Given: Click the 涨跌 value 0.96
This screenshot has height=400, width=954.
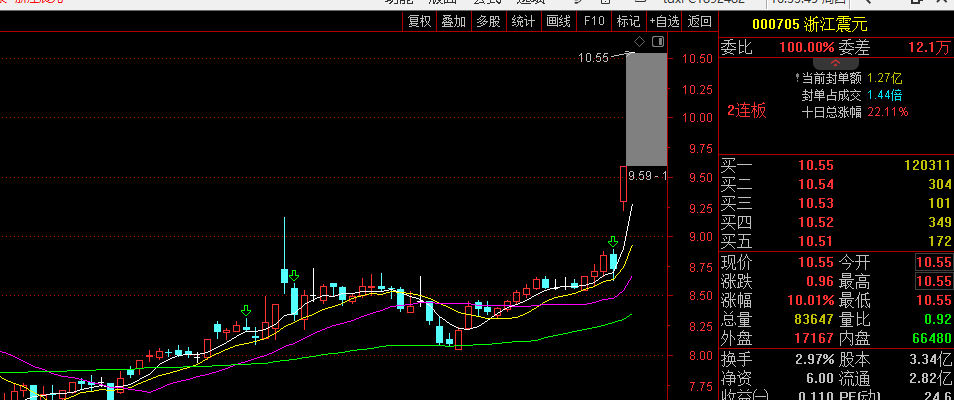Looking at the screenshot, I should click(820, 281).
